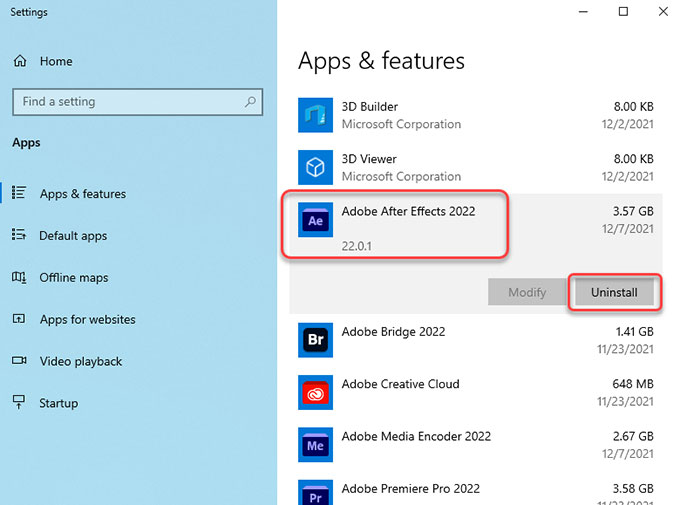Click the 3.58 GB size value
Image resolution: width=680 pixels, height=505 pixels.
(x=633, y=489)
